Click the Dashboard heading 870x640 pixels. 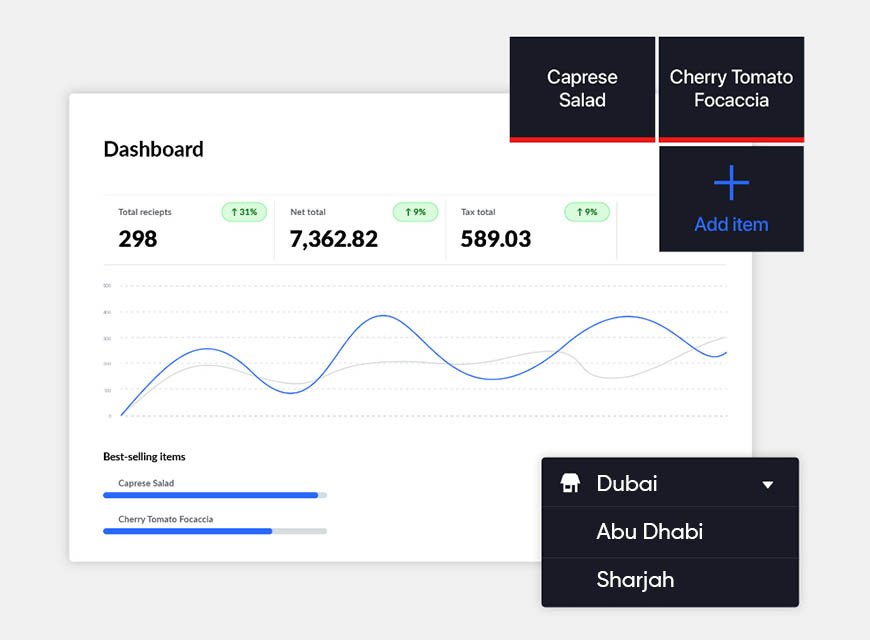(154, 150)
